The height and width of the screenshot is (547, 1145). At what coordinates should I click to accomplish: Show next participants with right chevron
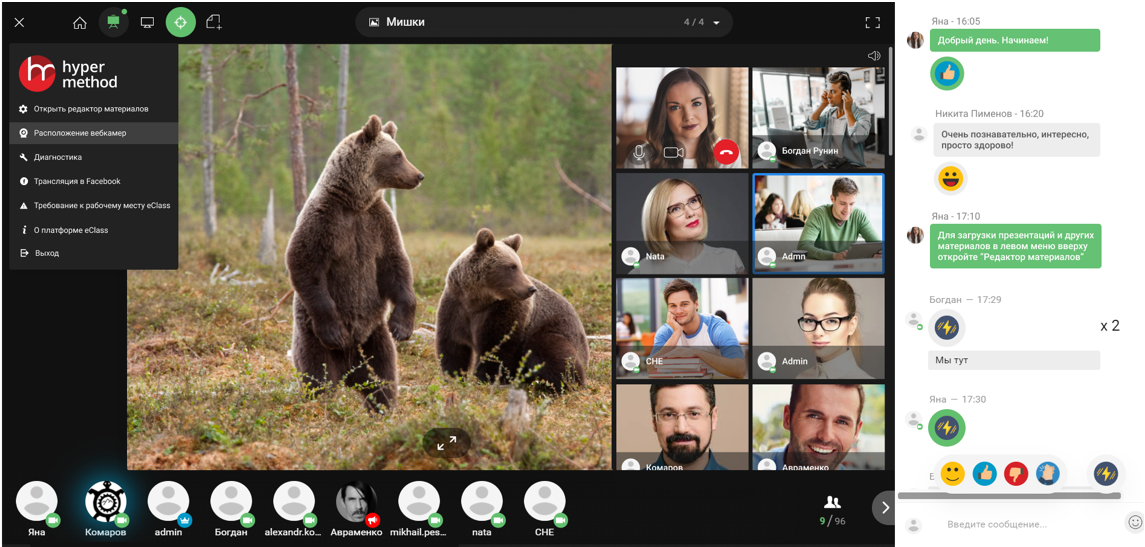coord(884,507)
